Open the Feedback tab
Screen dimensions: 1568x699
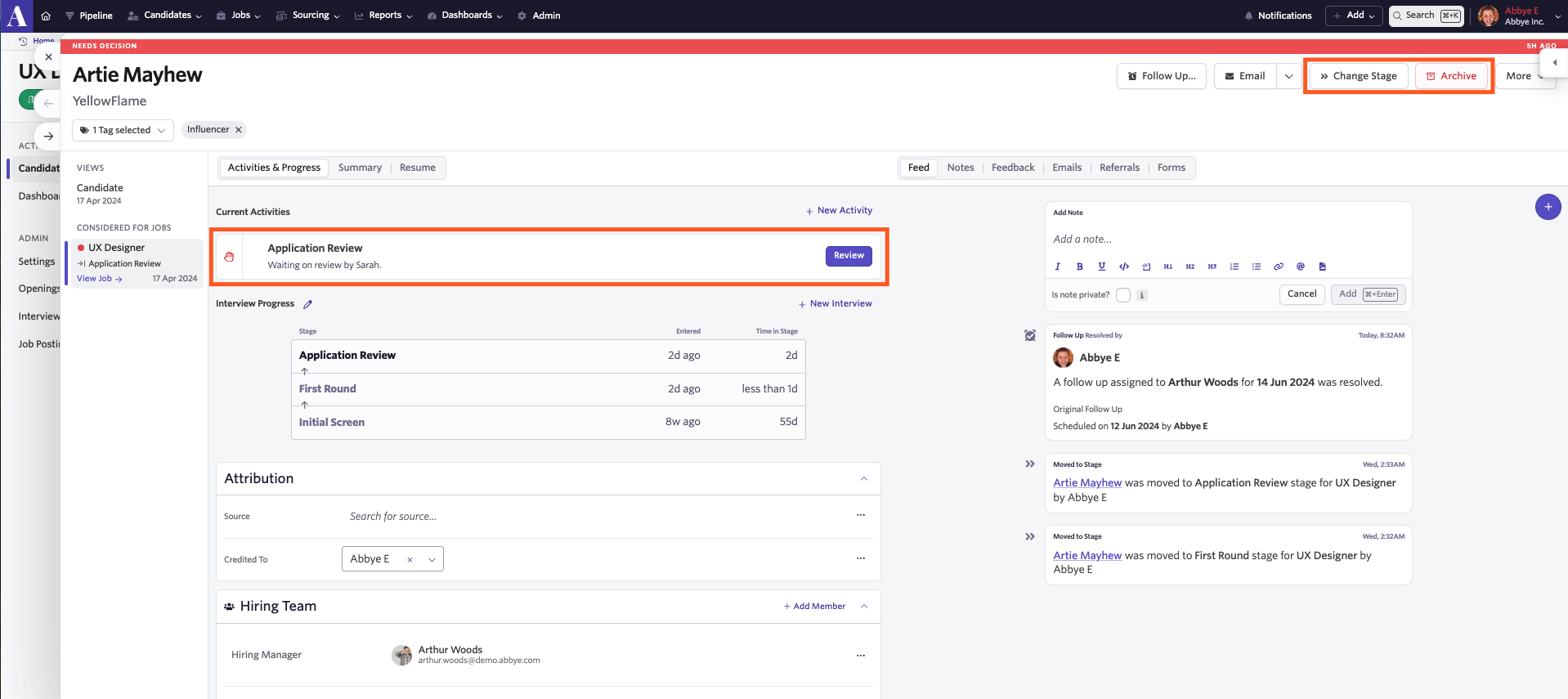coord(1013,168)
